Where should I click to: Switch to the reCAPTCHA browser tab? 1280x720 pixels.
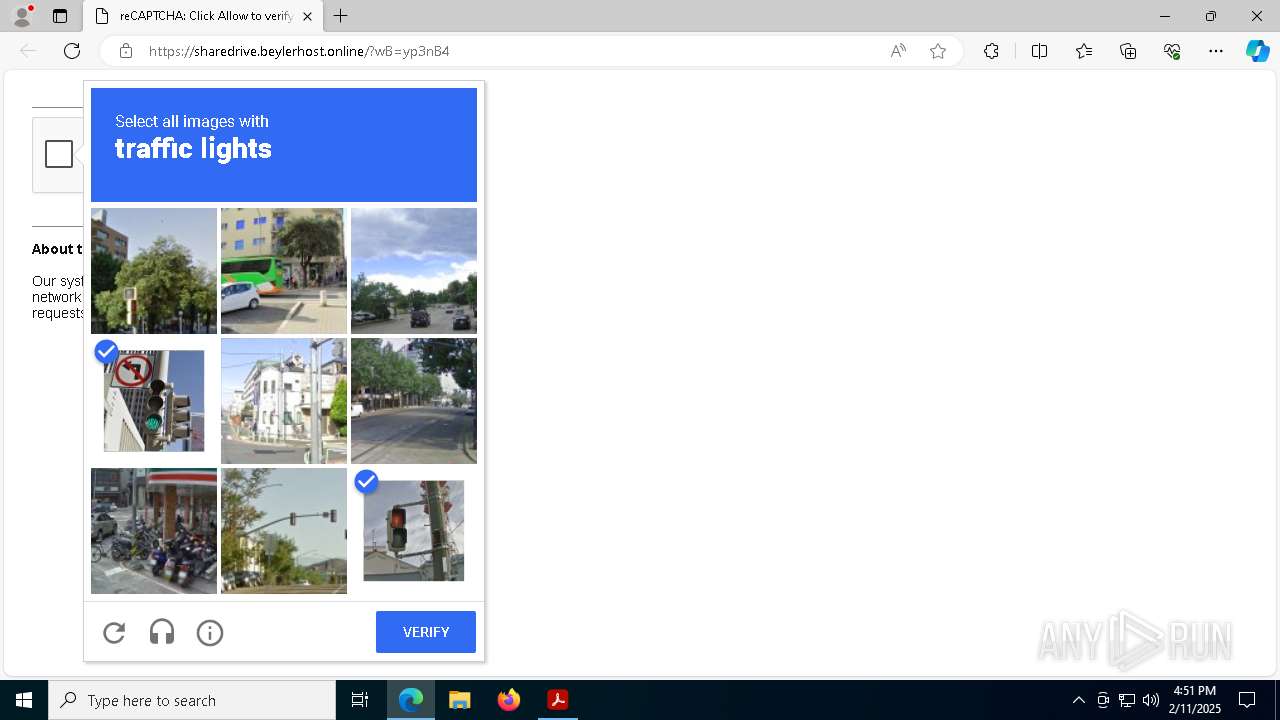tap(204, 16)
